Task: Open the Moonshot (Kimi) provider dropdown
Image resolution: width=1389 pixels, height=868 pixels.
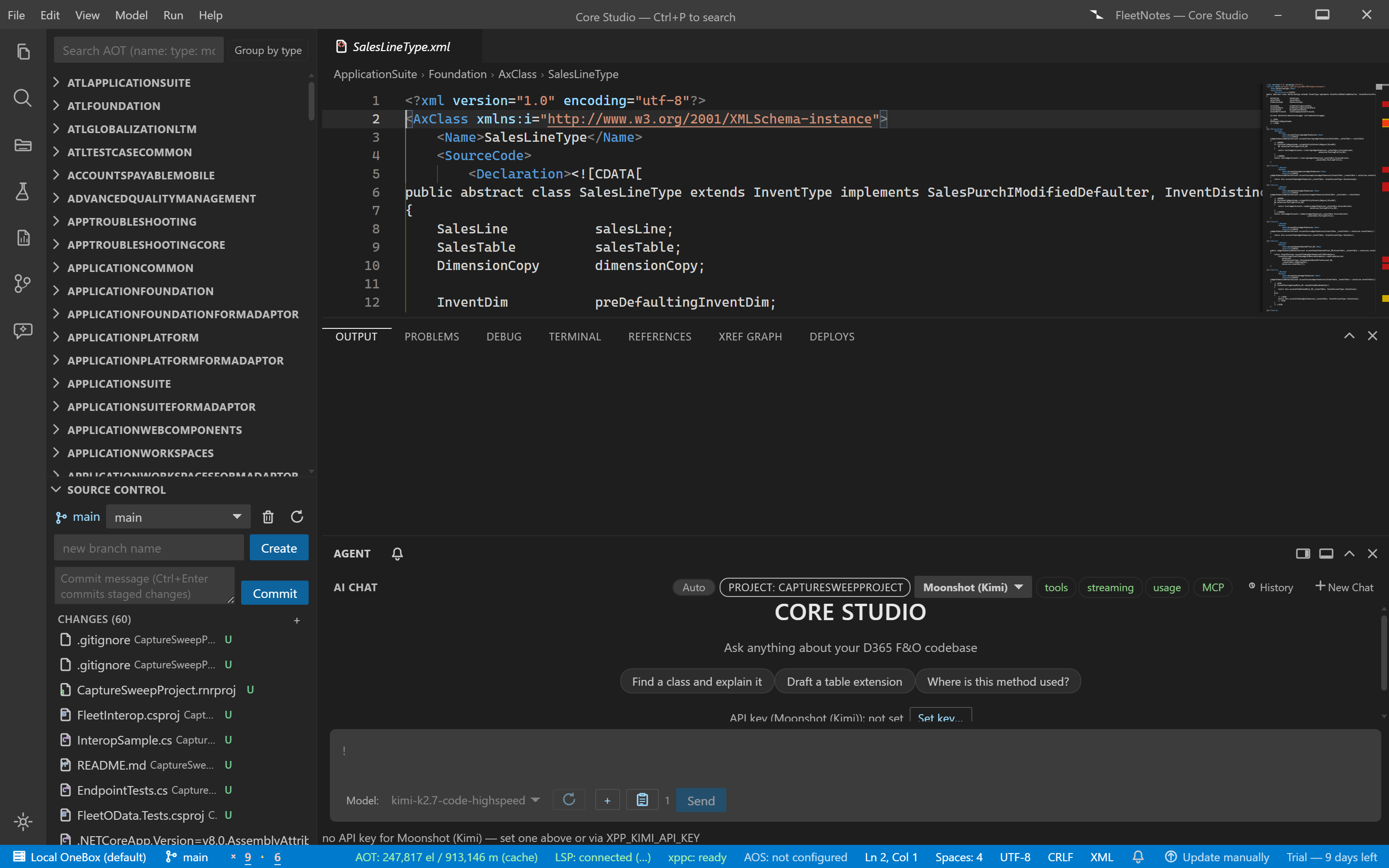Action: pos(973,587)
